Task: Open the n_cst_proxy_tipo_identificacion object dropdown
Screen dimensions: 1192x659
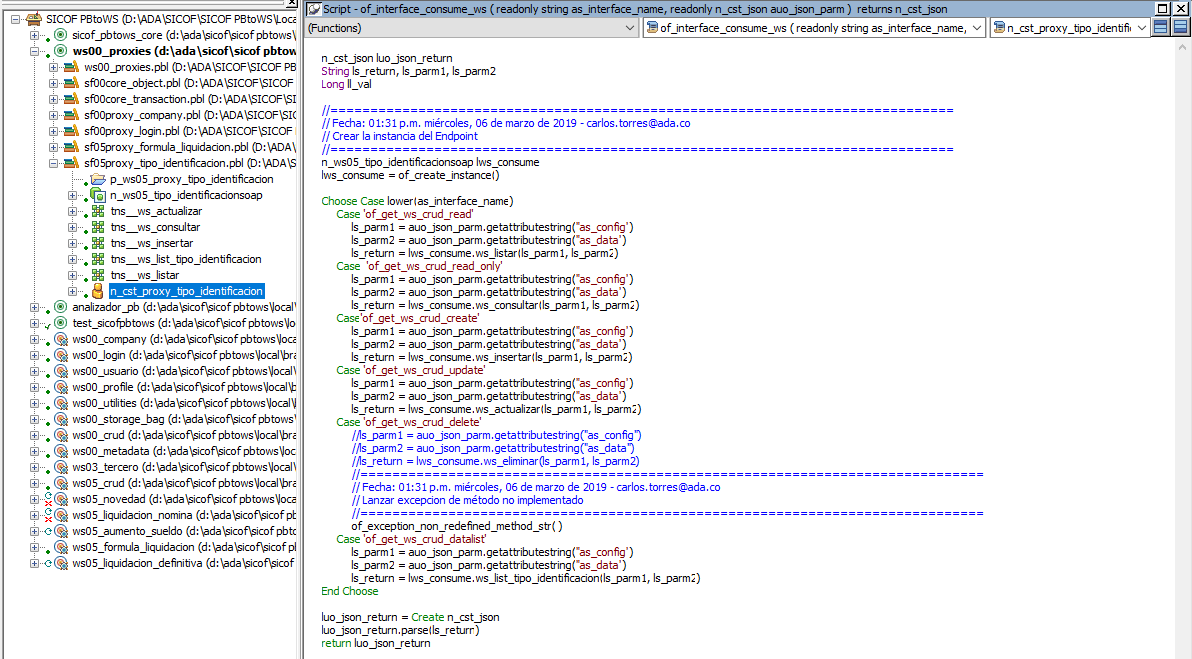Action: click(x=1142, y=28)
